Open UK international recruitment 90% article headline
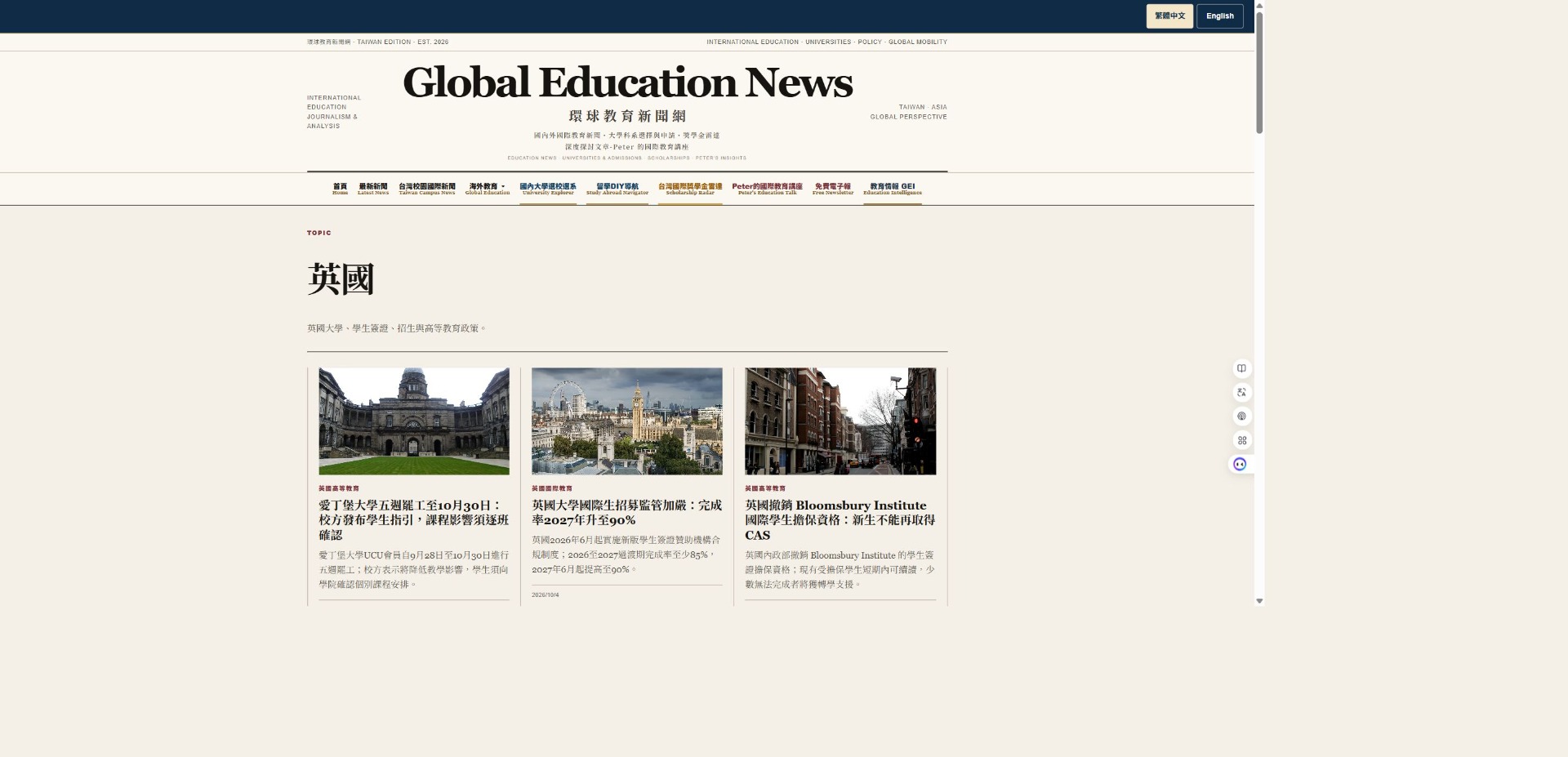Viewport: 1568px width, 757px height. (626, 513)
